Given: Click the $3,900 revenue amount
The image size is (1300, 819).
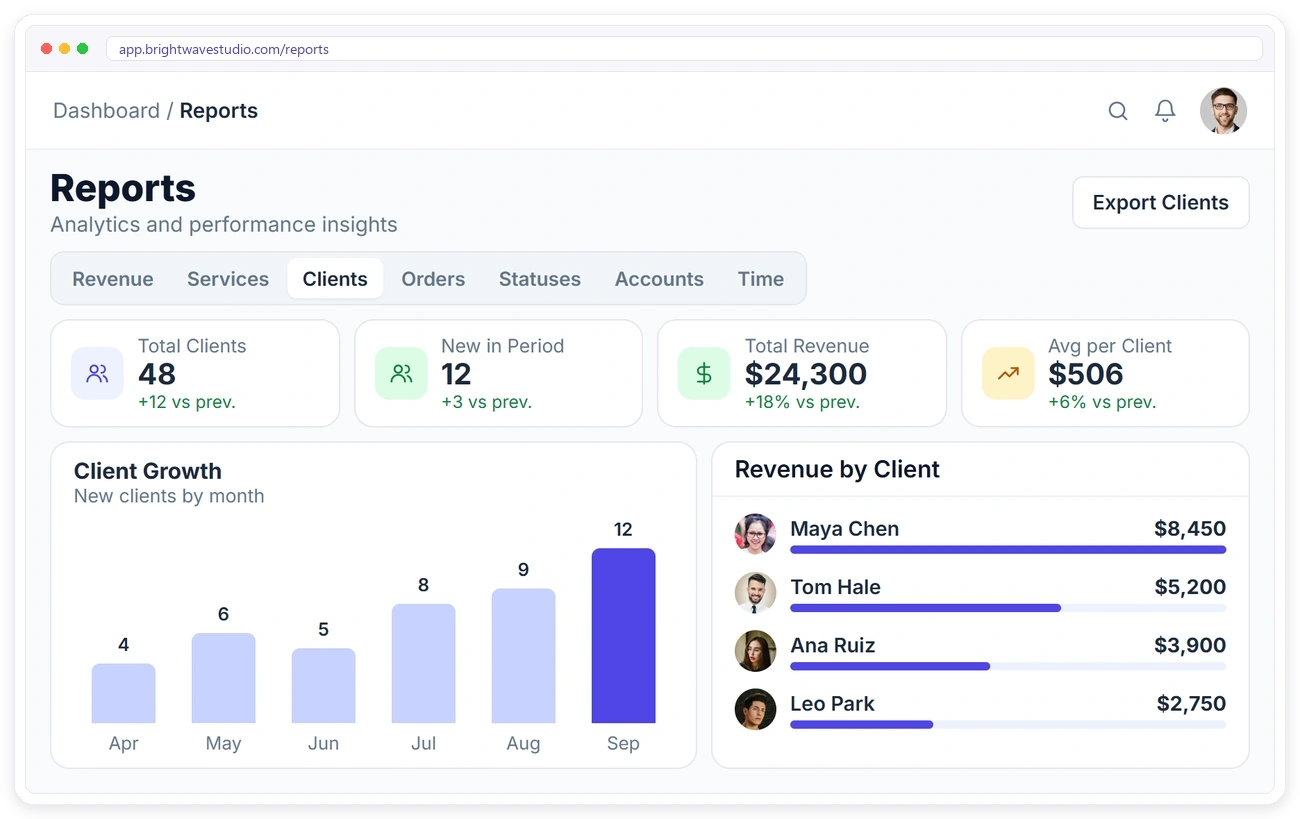Looking at the screenshot, I should [1190, 645].
